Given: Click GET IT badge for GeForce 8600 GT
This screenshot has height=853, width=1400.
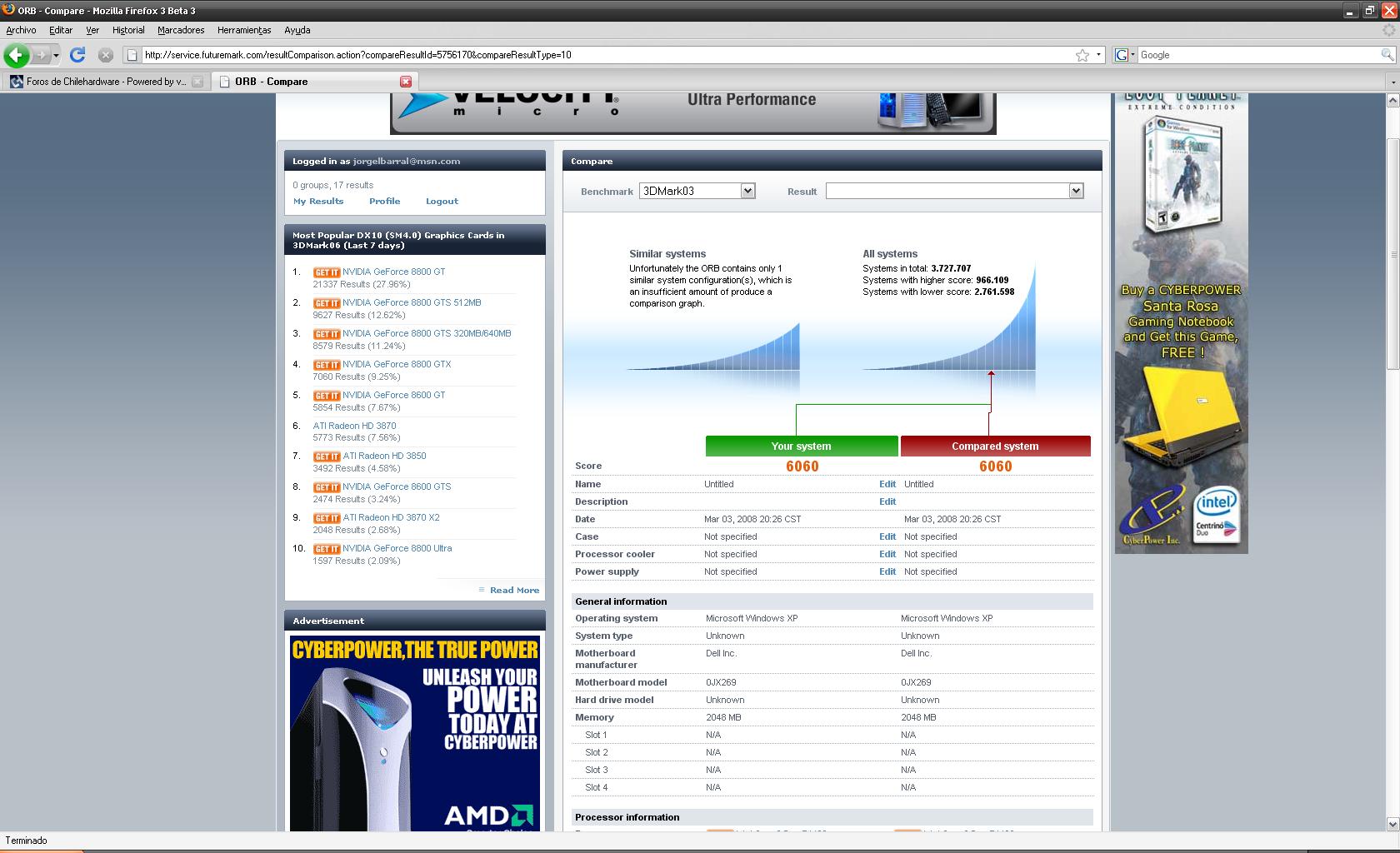Looking at the screenshot, I should [x=327, y=396].
